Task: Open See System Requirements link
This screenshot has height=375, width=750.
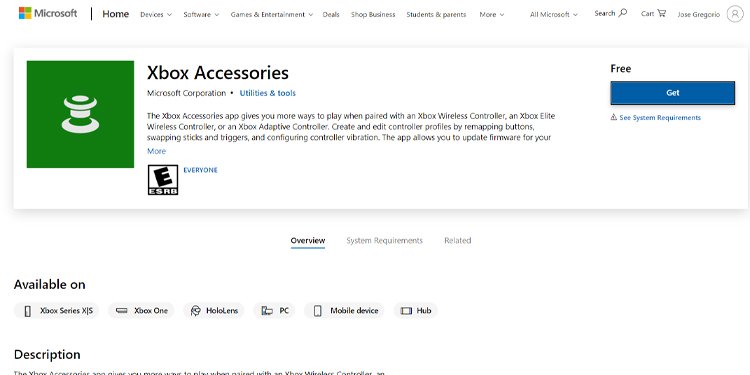Action: [656, 118]
